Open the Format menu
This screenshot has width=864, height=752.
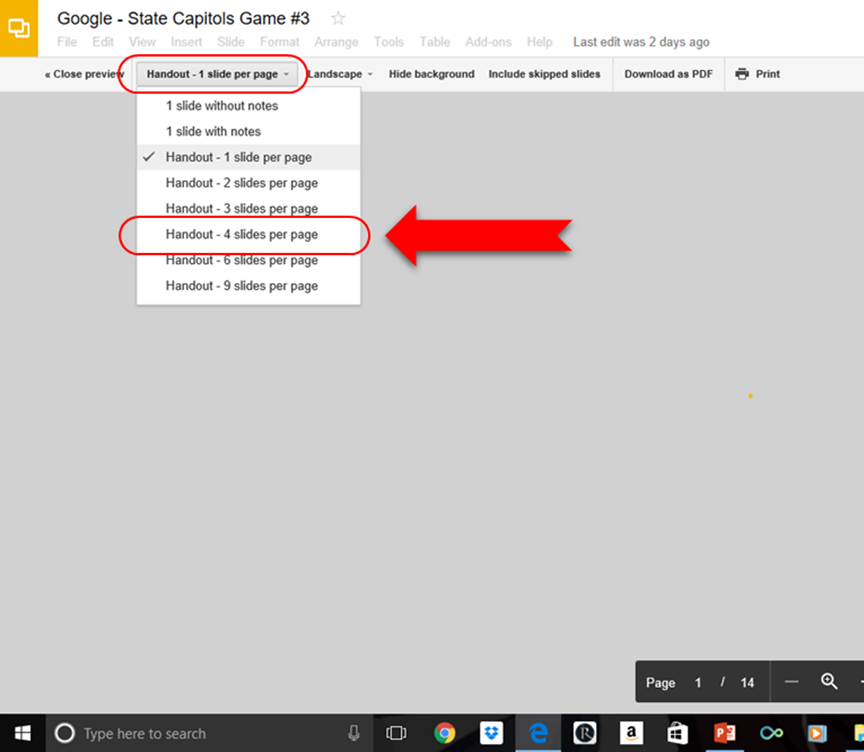click(279, 42)
